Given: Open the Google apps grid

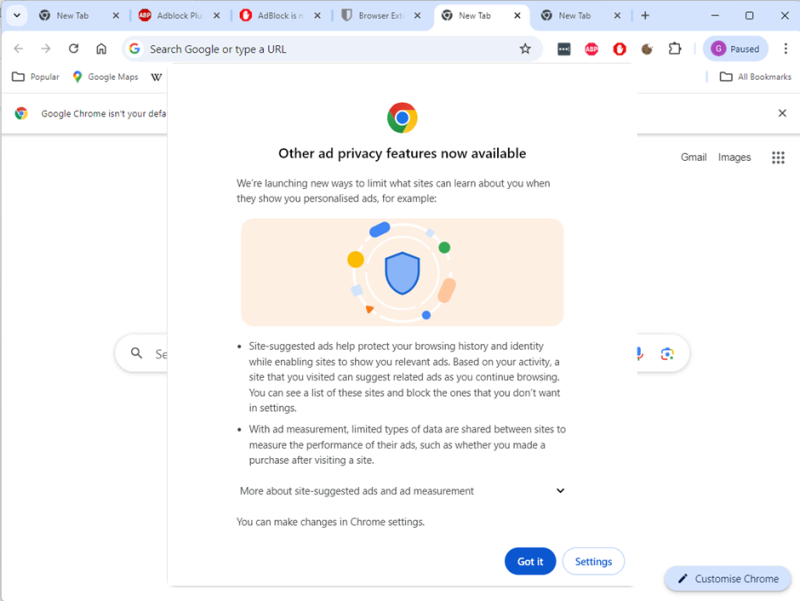Looking at the screenshot, I should coord(778,157).
